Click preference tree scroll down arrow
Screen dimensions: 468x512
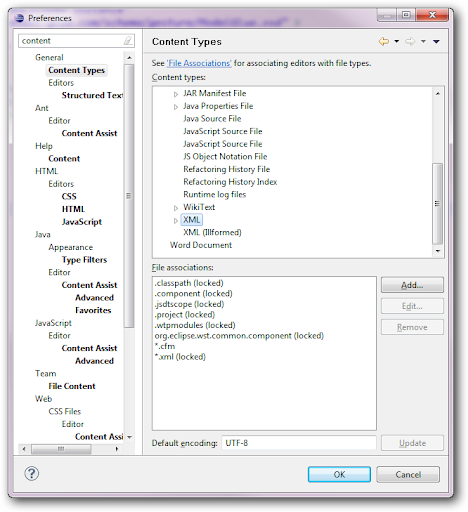(x=129, y=437)
